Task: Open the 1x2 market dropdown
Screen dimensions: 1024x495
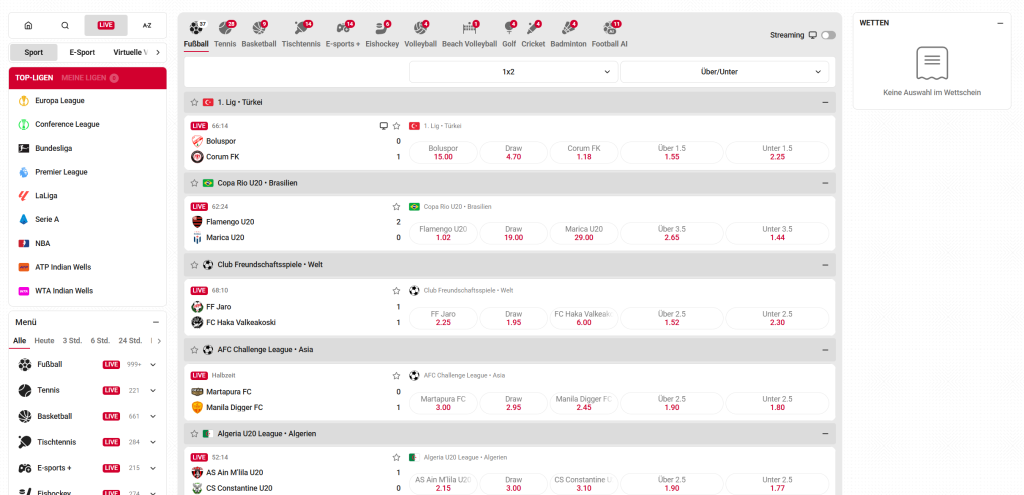Action: 514,72
